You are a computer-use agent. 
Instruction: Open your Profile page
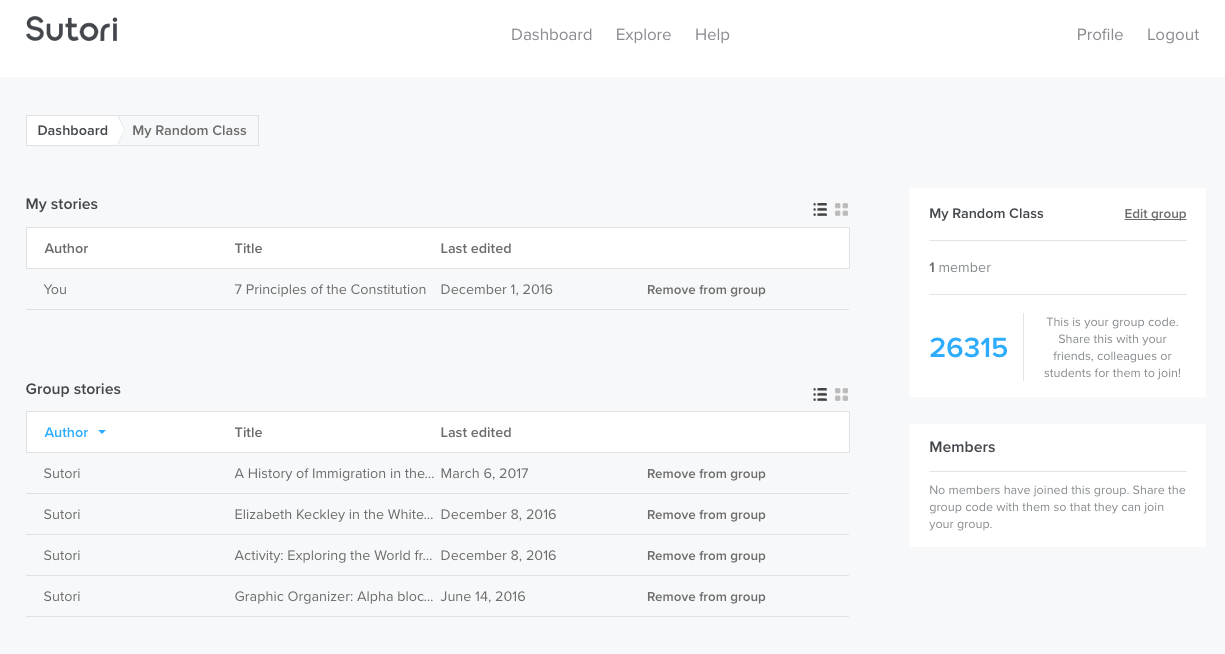pyautogui.click(x=1099, y=34)
